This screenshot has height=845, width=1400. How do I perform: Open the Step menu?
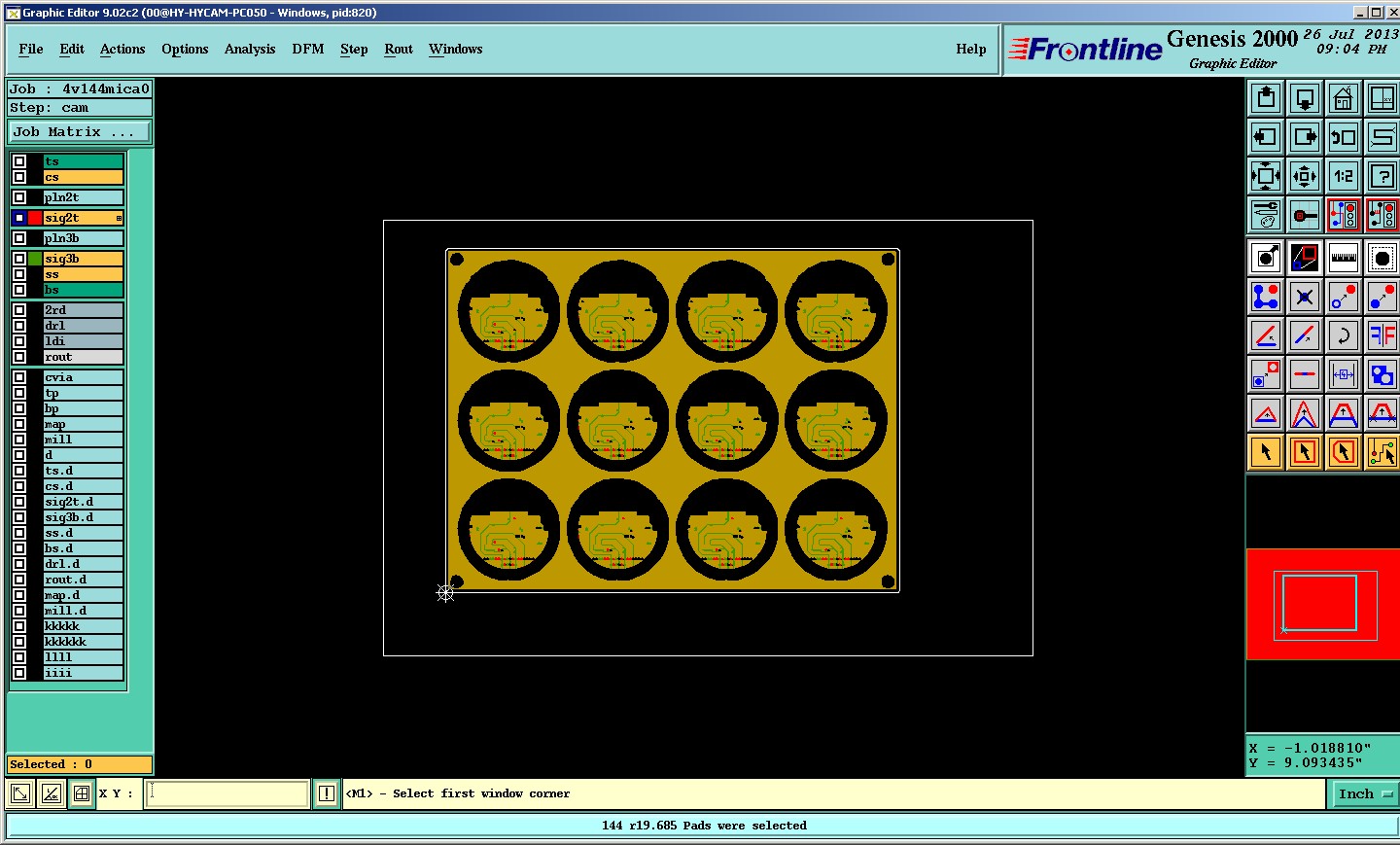coord(354,49)
